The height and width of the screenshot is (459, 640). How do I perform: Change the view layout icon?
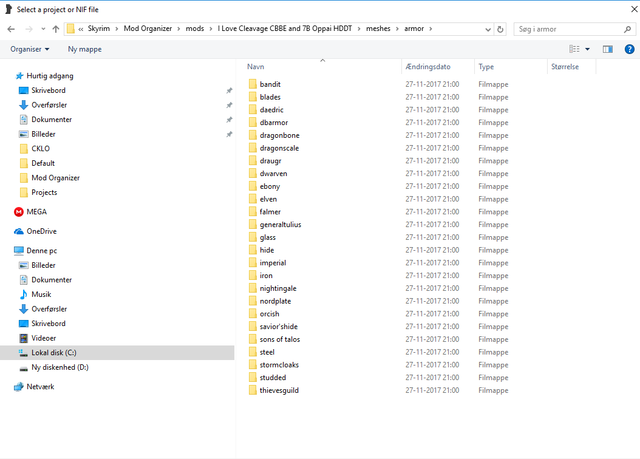574,49
